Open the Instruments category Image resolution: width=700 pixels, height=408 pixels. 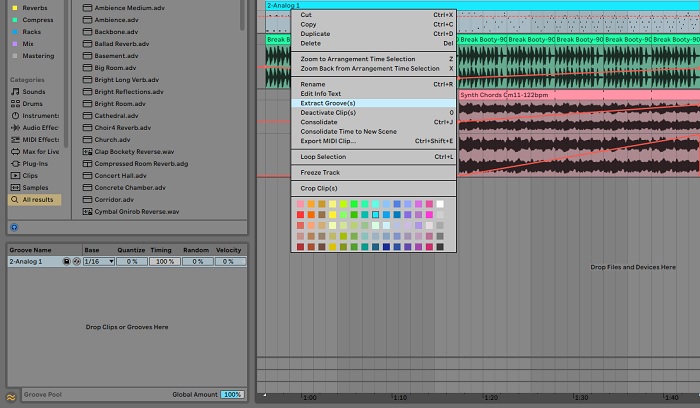click(x=35, y=116)
